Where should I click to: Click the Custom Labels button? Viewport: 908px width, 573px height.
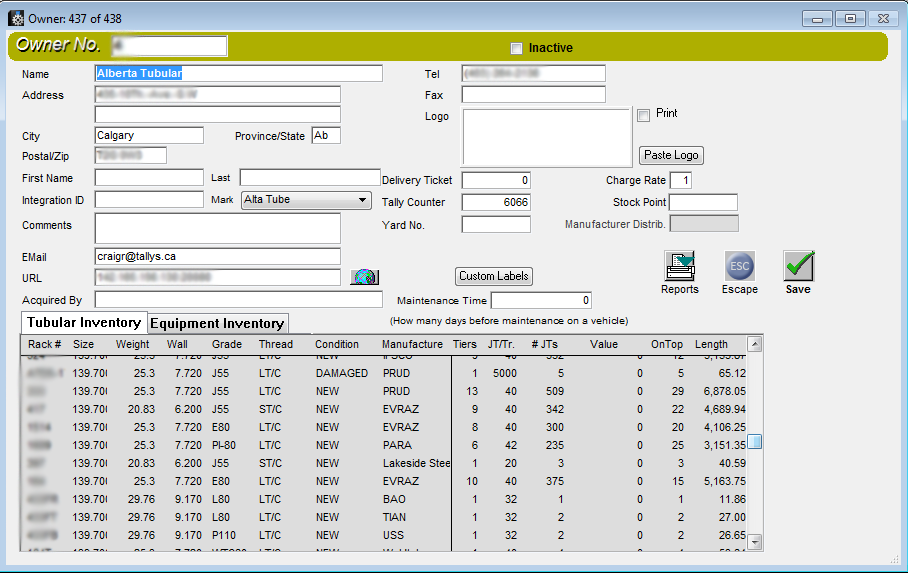[x=494, y=276]
